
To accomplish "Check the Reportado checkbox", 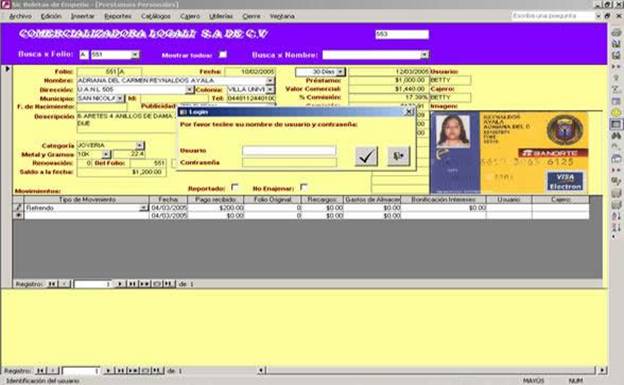I will (235, 187).
